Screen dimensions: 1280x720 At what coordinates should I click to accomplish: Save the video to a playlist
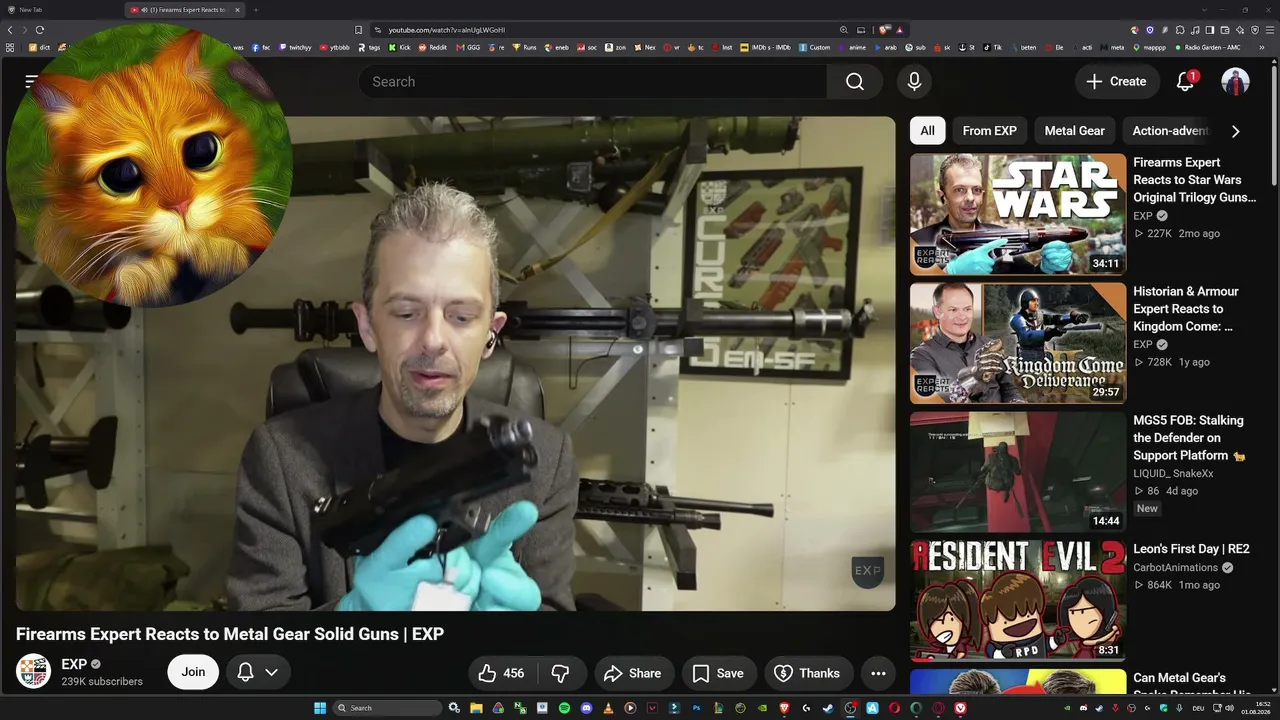pyautogui.click(x=719, y=673)
